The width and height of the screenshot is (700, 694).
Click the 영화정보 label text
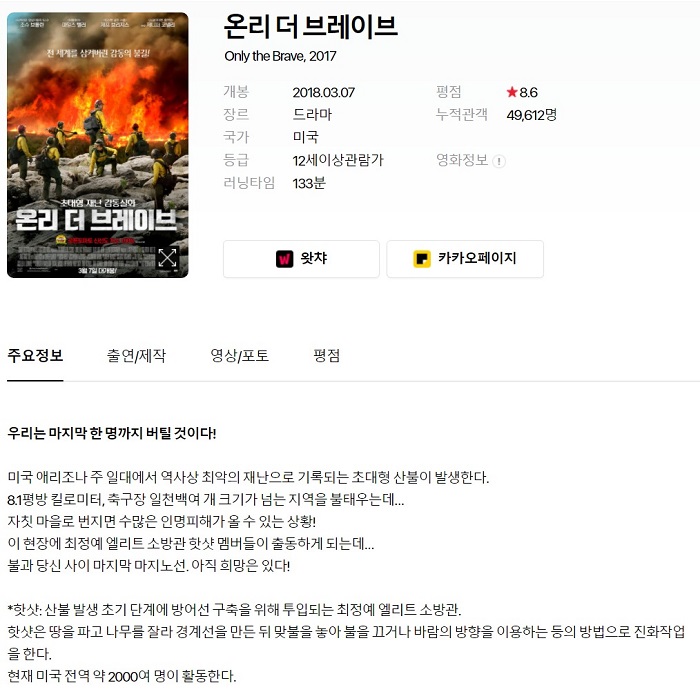coord(462,160)
